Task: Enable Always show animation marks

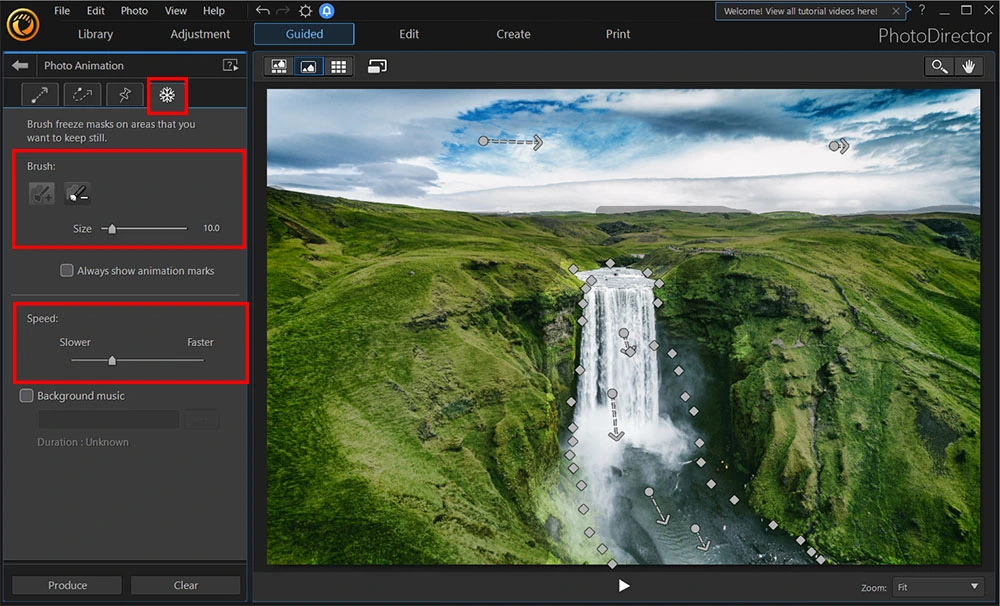Action: click(x=67, y=270)
